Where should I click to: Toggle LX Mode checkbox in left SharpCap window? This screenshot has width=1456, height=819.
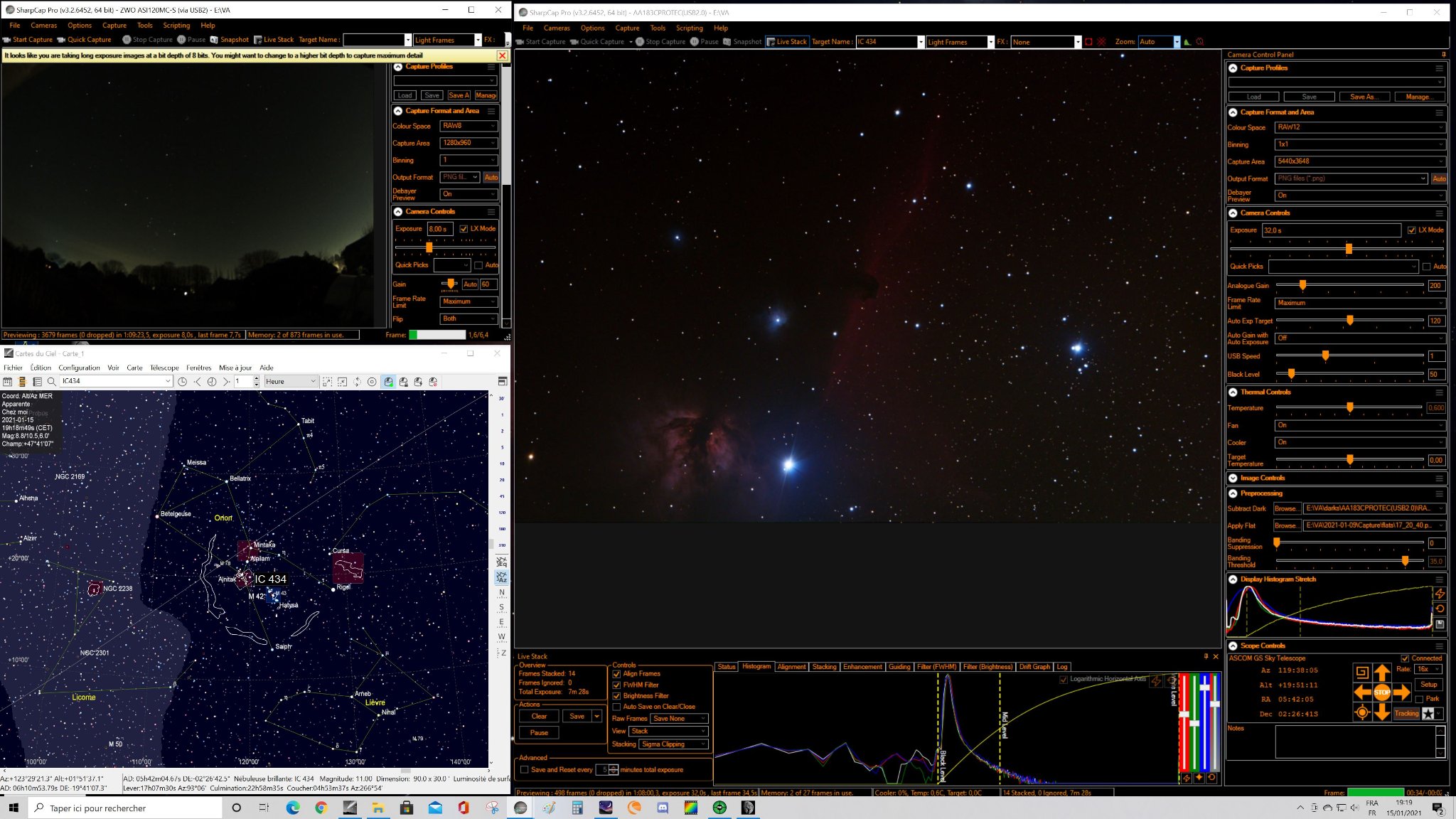pos(464,229)
